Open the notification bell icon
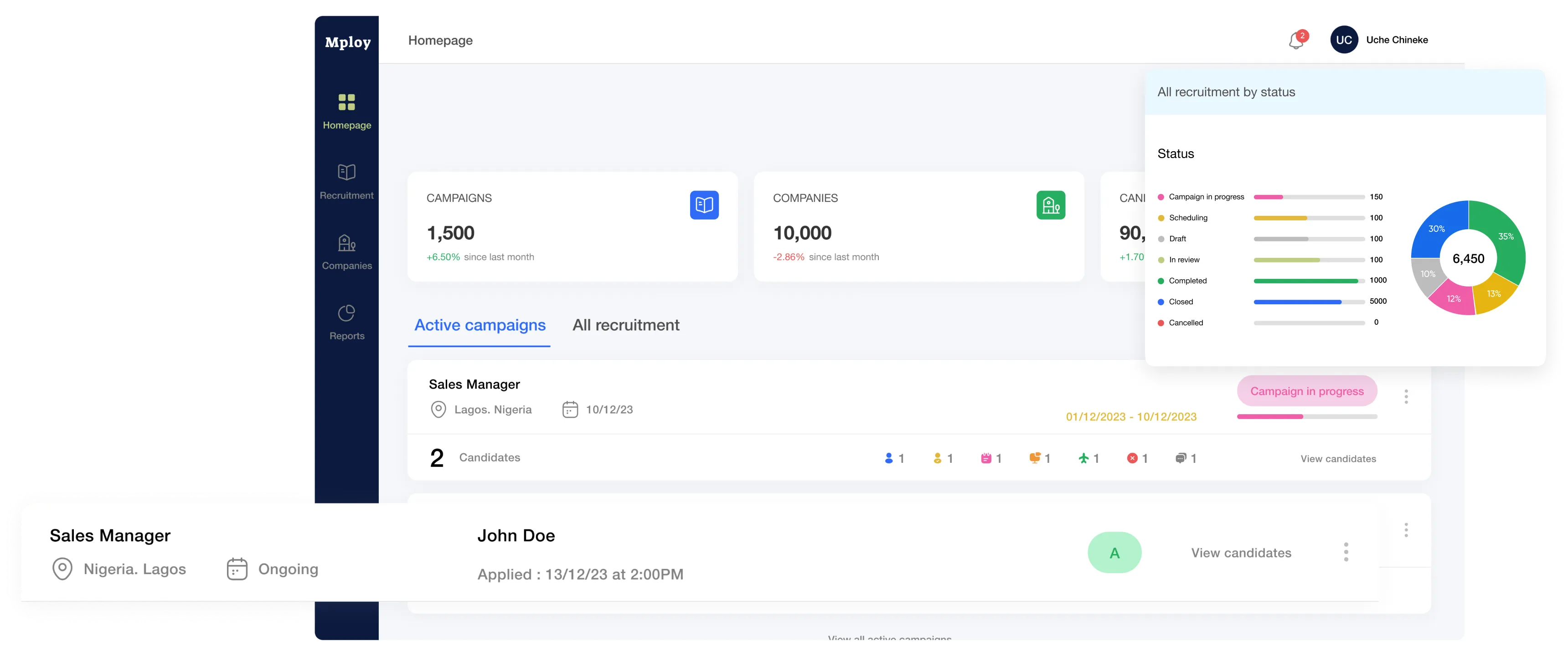This screenshot has height=656, width=1568. click(1296, 41)
